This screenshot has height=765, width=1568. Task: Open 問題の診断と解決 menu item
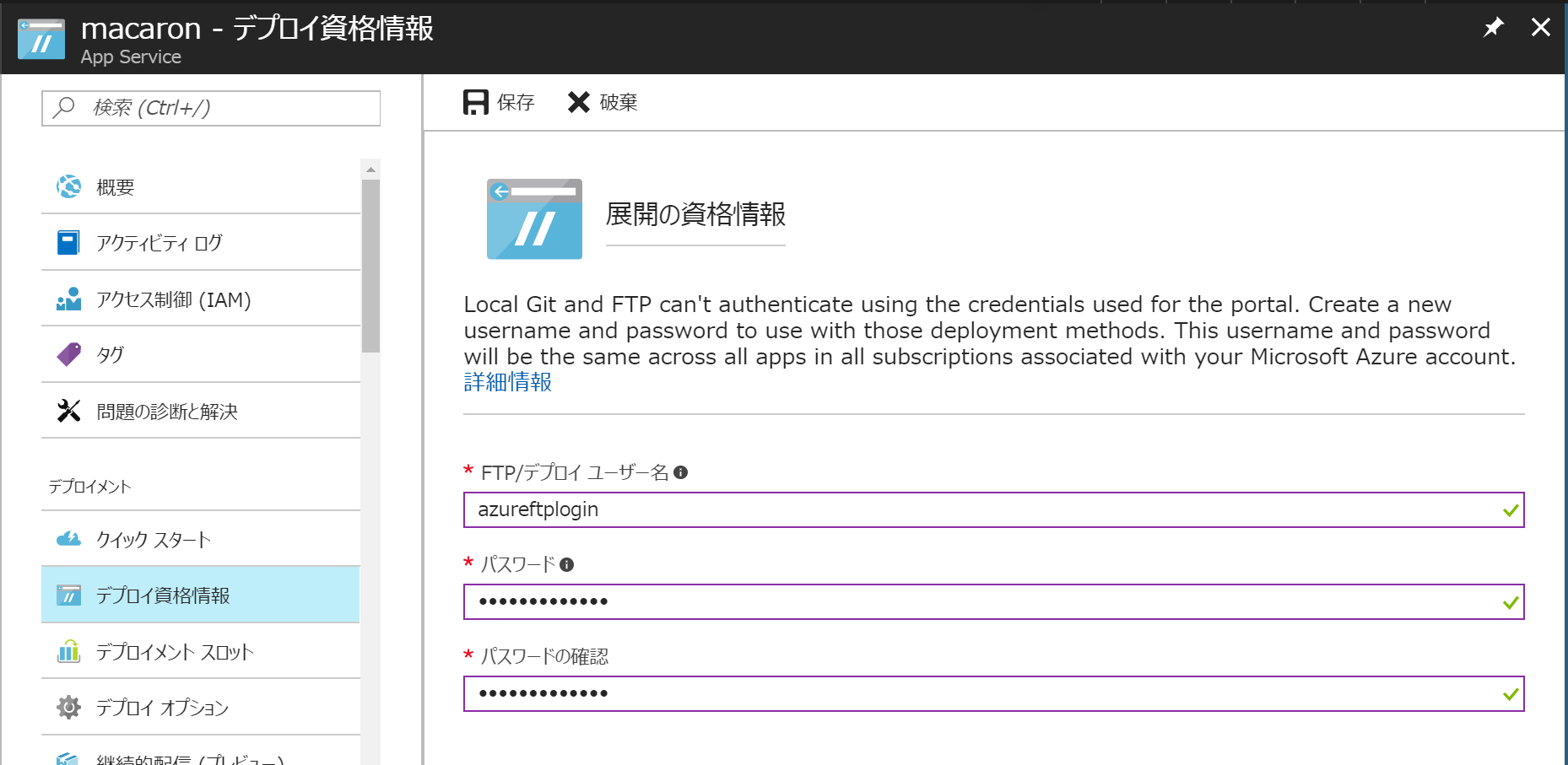coord(201,411)
